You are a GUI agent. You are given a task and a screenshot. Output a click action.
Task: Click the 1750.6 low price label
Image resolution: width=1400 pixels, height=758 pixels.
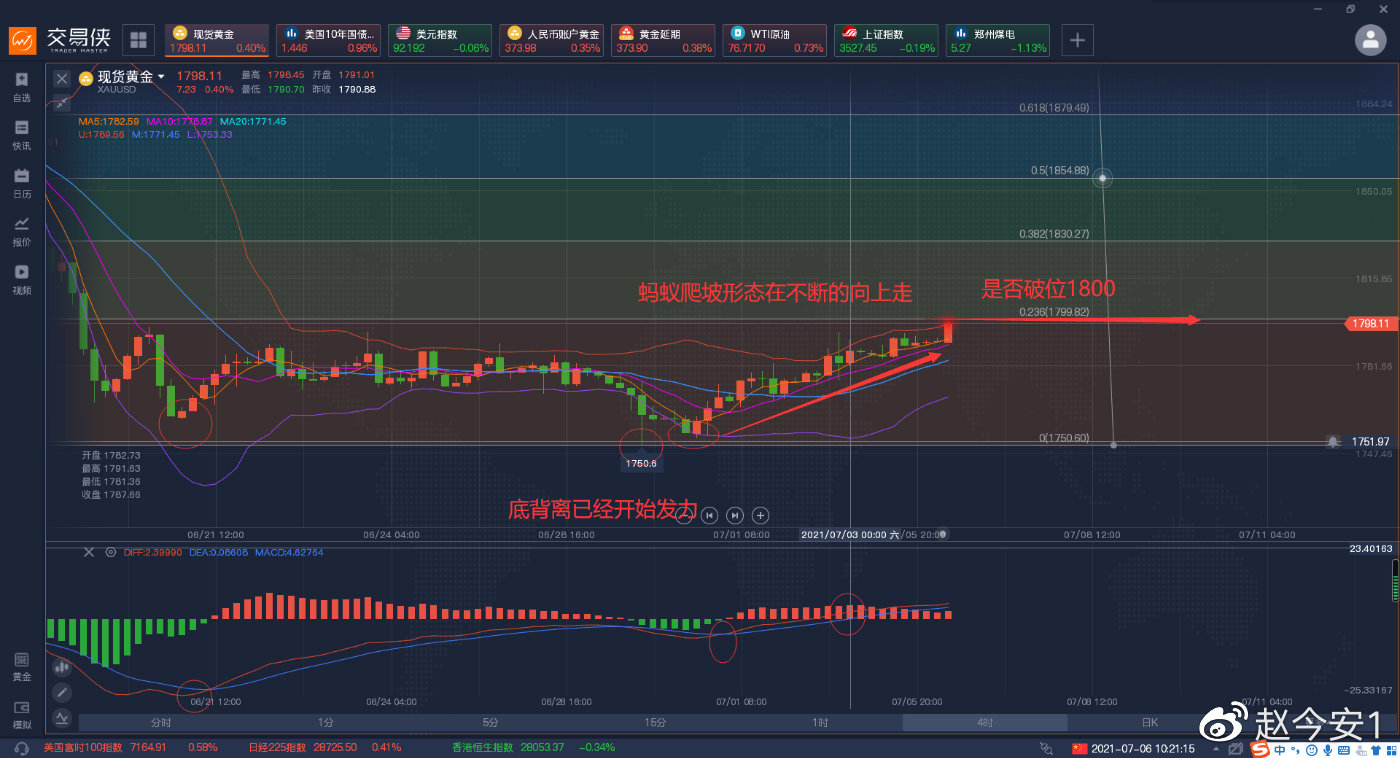click(x=641, y=463)
